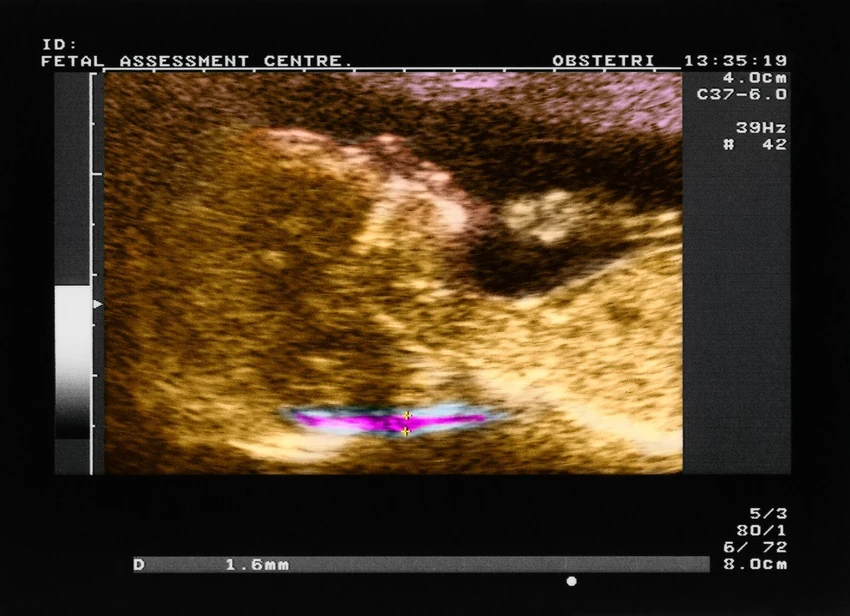Click the 13:35:19 time readout
The width and height of the screenshot is (850, 616).
(x=735, y=61)
